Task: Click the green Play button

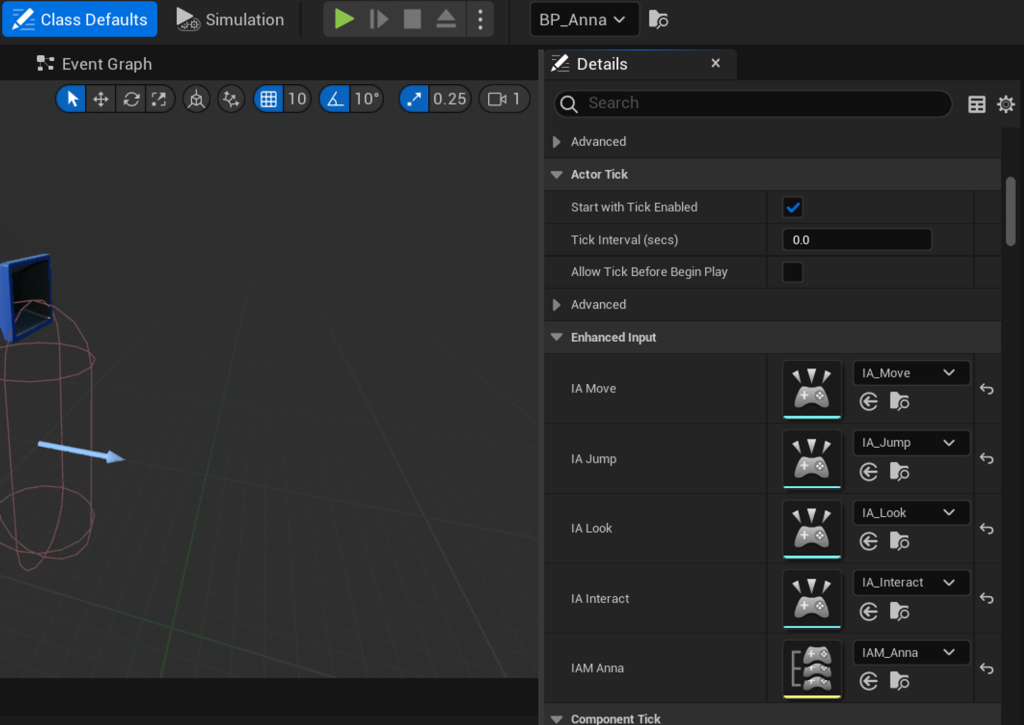Action: coord(344,19)
